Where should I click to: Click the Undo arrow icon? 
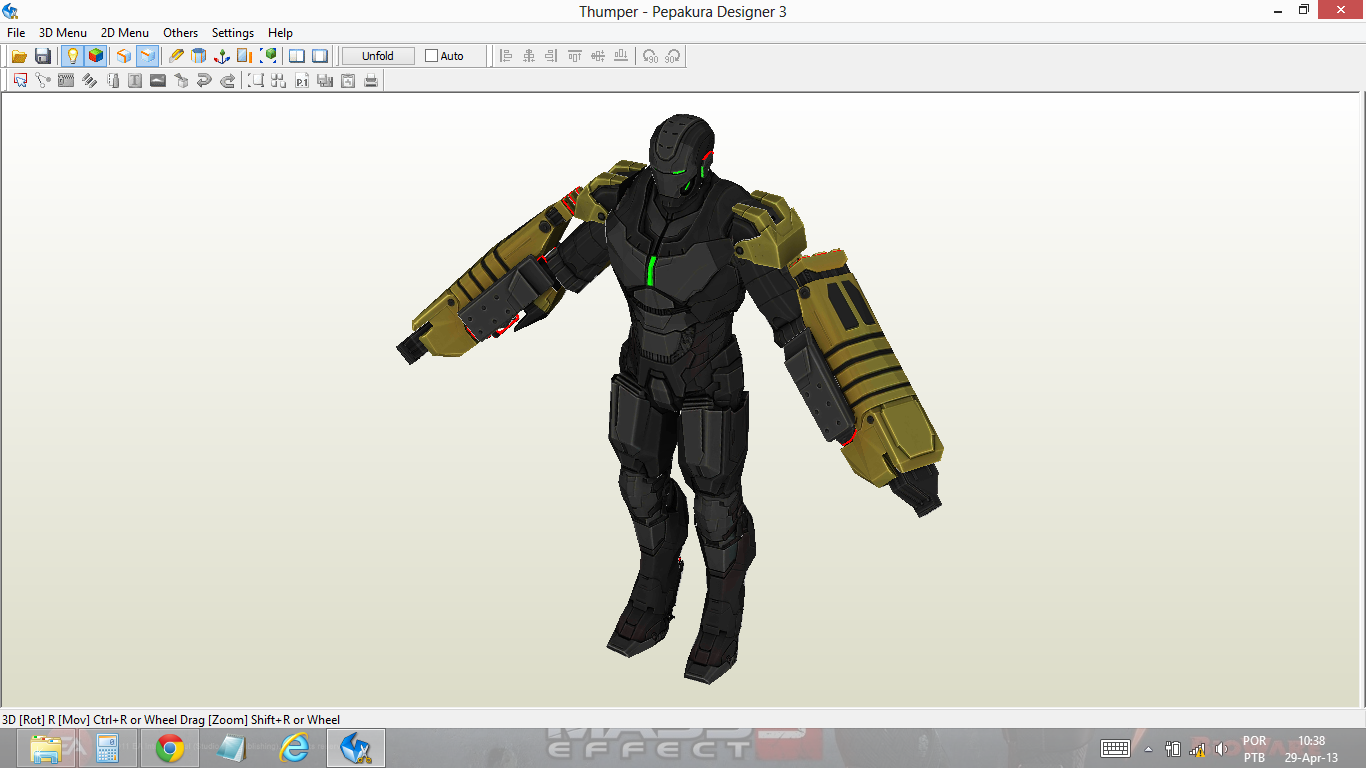[x=204, y=80]
